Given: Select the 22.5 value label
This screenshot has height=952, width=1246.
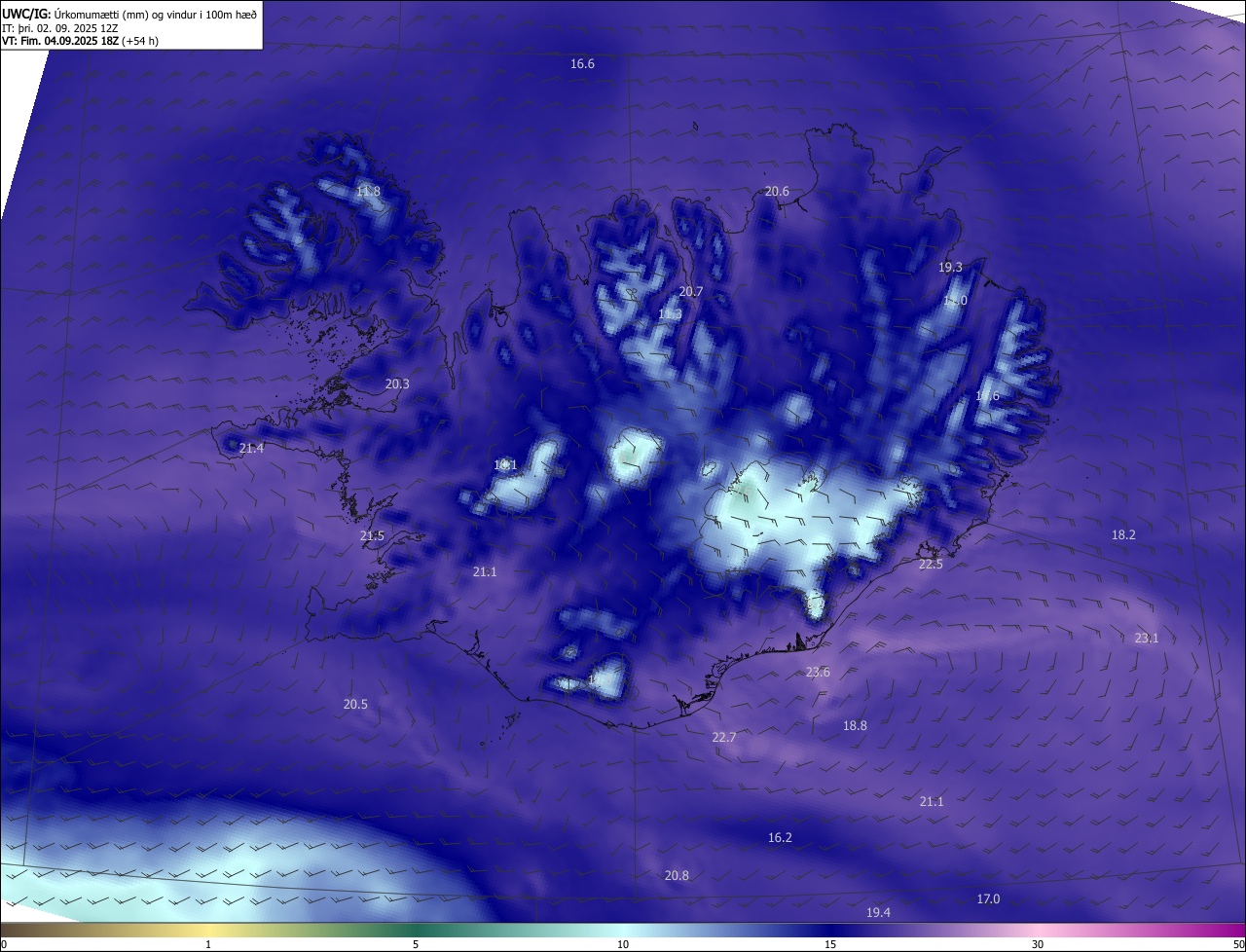Looking at the screenshot, I should 931,564.
